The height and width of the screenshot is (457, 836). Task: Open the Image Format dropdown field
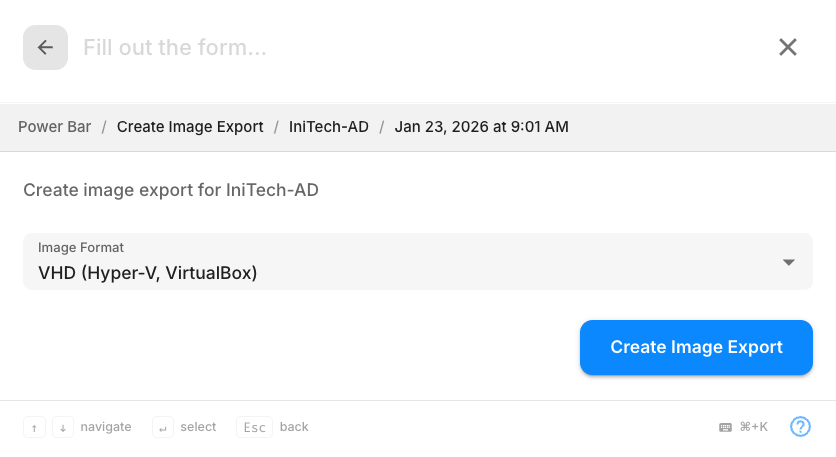click(x=400, y=262)
